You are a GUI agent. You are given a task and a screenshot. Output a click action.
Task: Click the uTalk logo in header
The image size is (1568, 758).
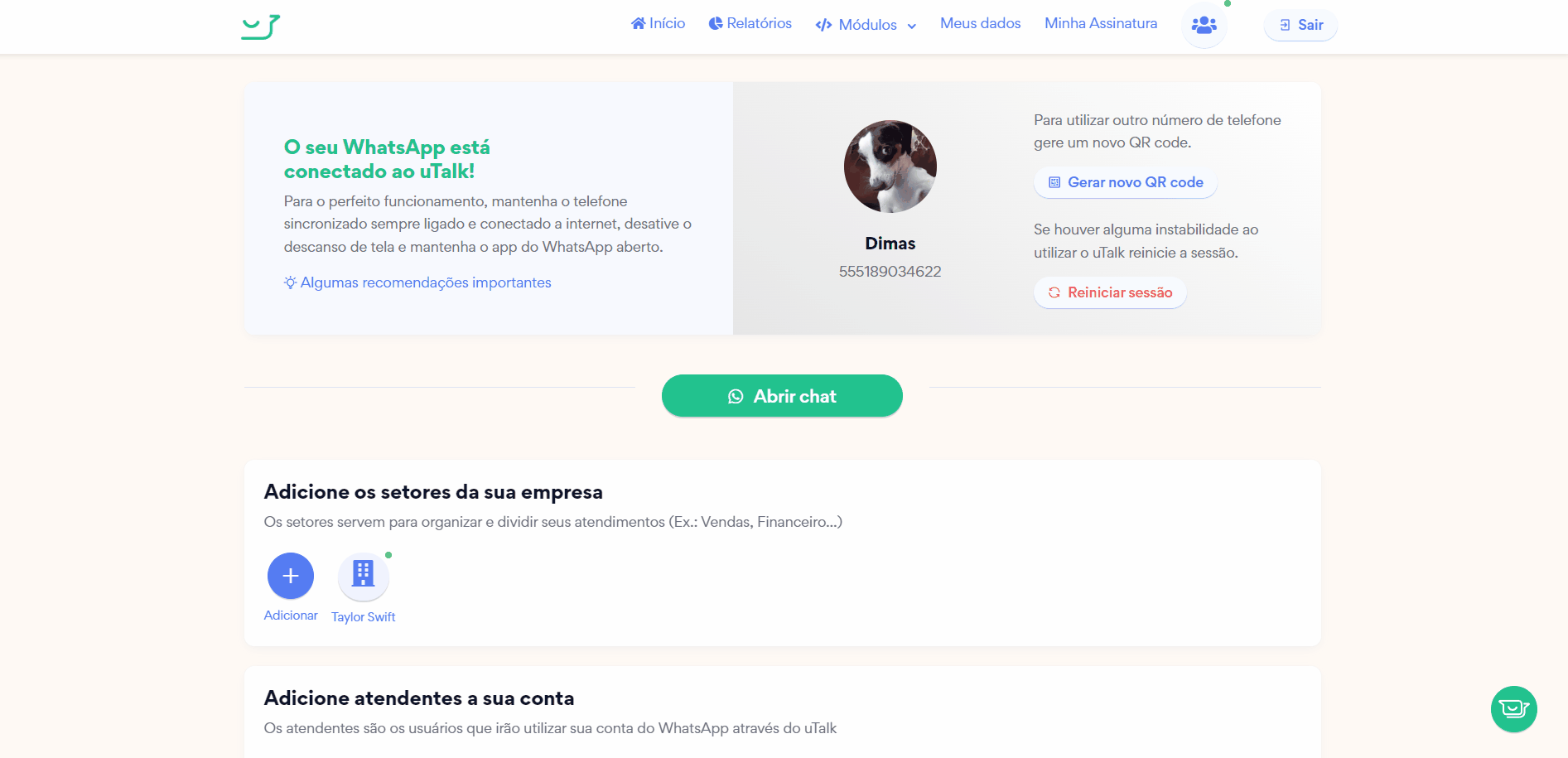[x=261, y=27]
